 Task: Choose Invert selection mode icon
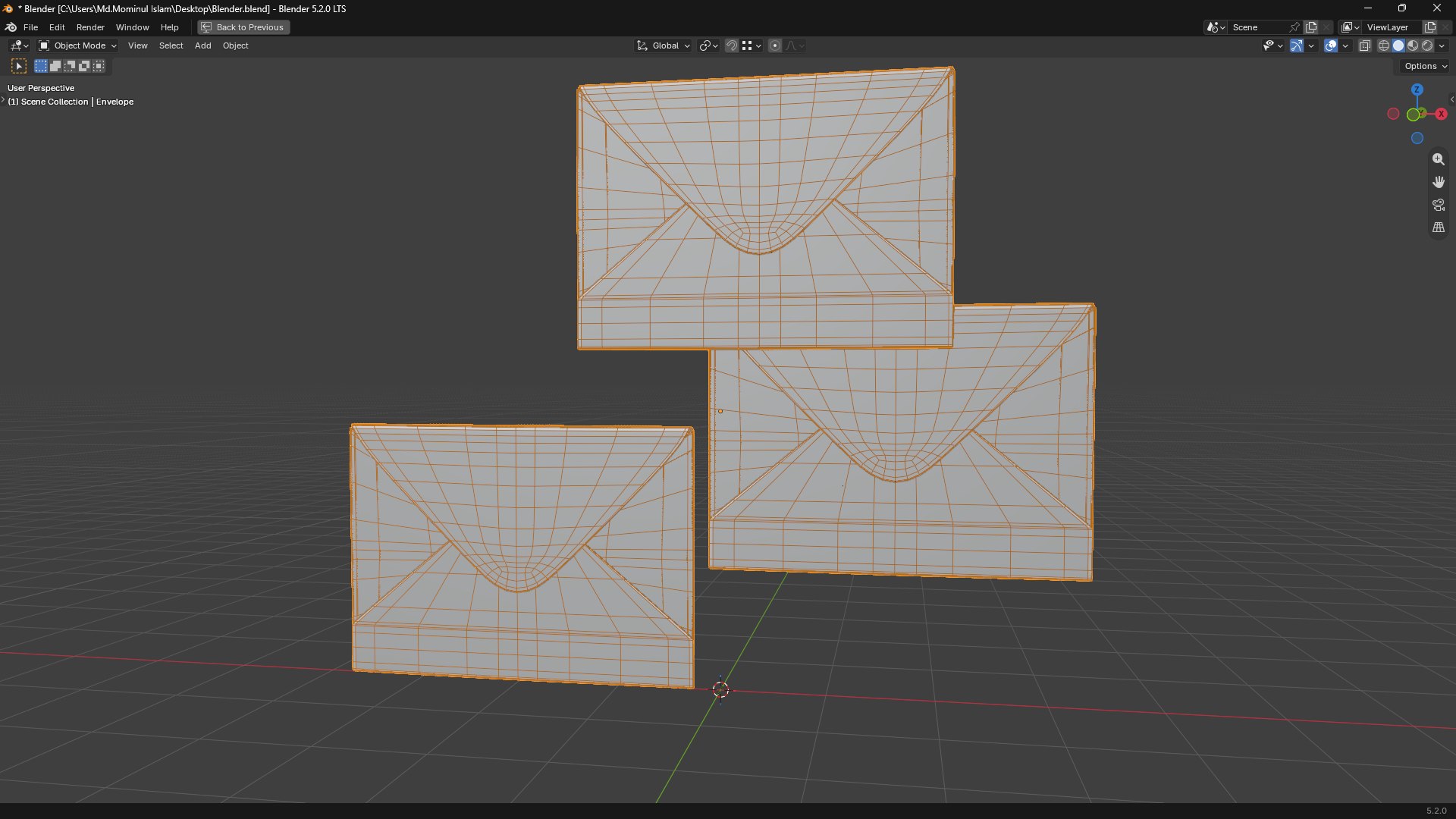tap(84, 66)
